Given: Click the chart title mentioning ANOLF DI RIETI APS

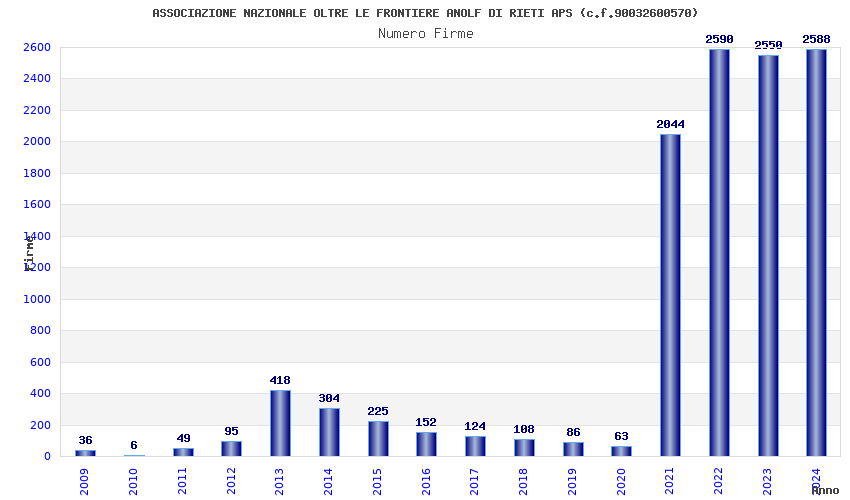Looking at the screenshot, I should 425,13.
